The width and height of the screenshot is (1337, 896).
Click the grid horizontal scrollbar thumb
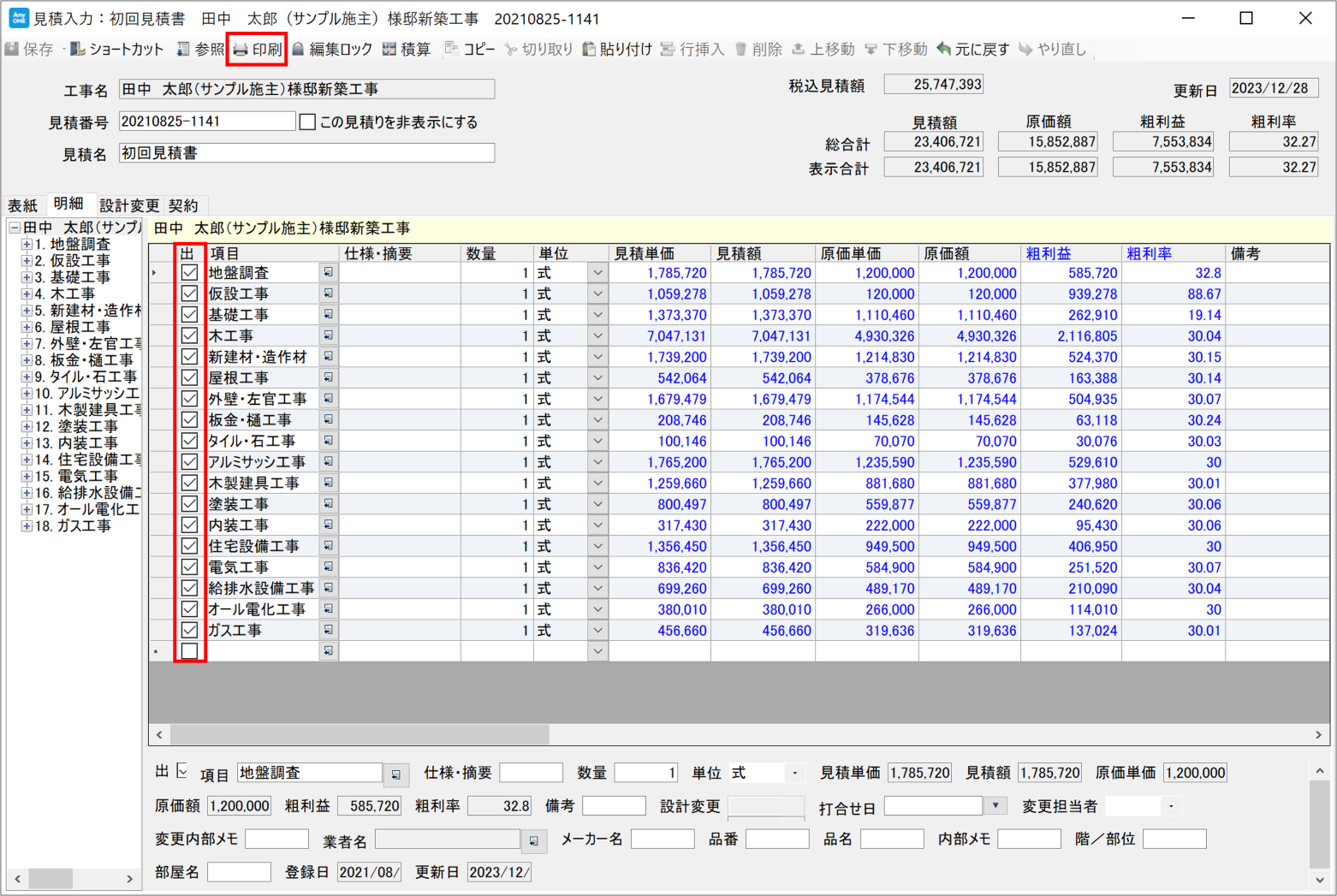click(360, 734)
